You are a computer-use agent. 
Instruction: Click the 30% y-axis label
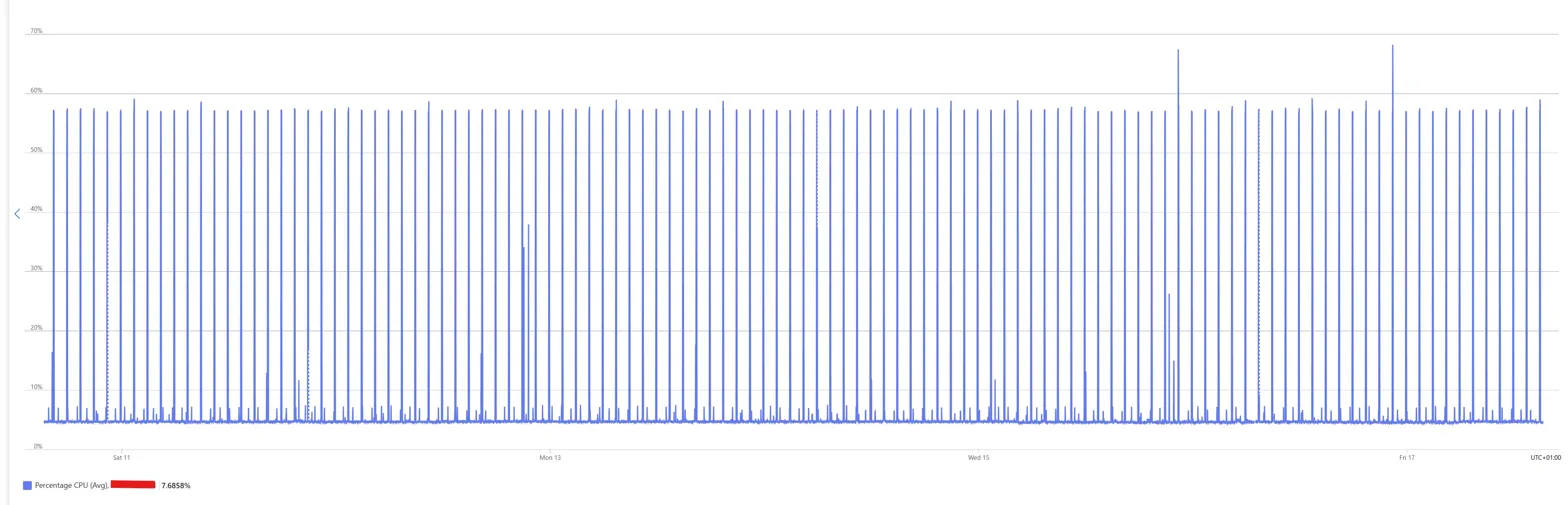click(36, 269)
